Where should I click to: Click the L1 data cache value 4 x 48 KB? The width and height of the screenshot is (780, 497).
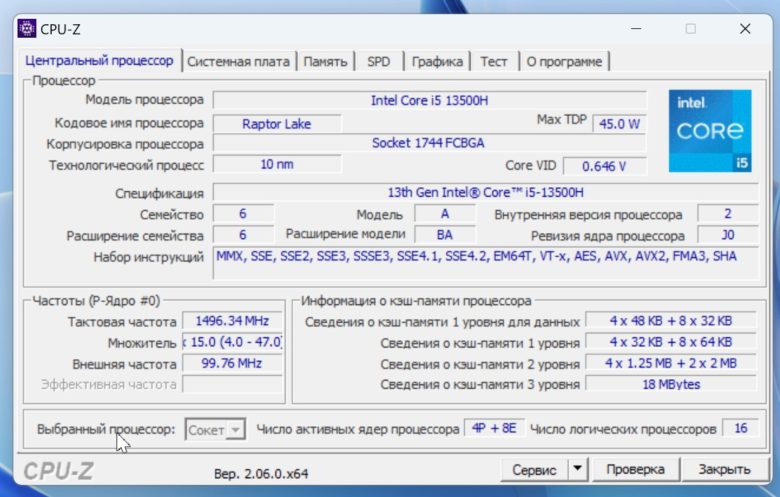click(x=671, y=321)
